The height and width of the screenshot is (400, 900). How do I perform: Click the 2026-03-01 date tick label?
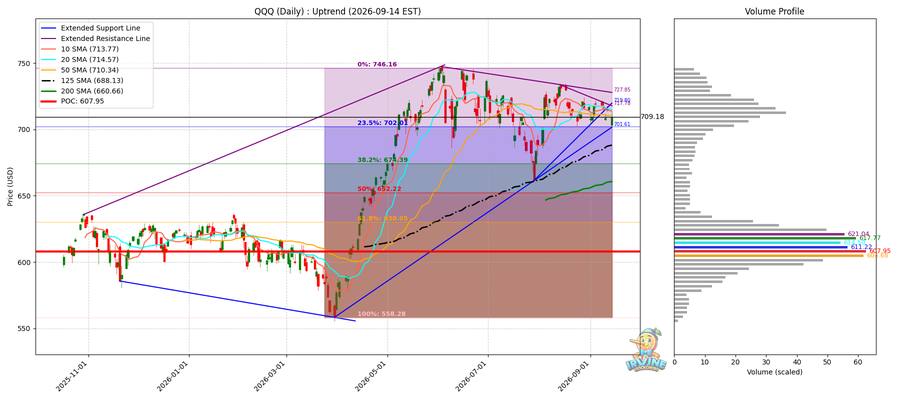269,375
